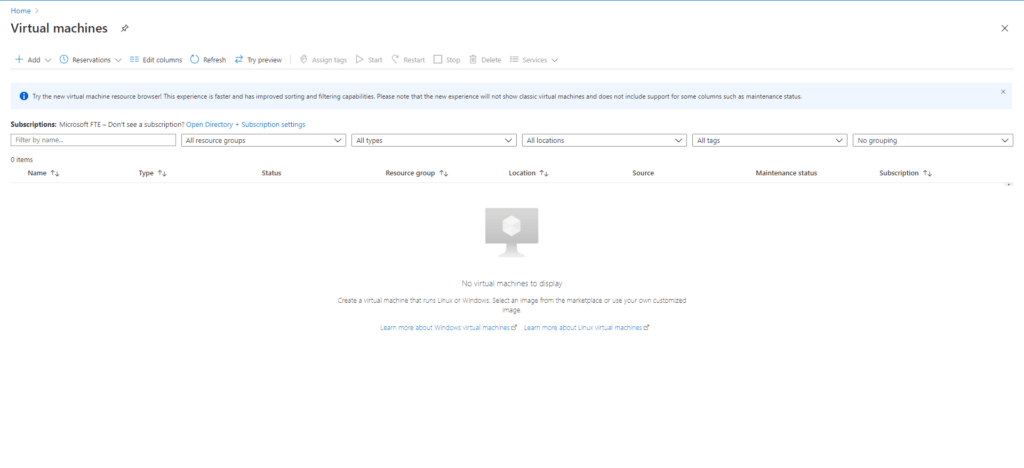Go to Home breadcrumb link
Viewport: 1024px width, 468px height.
tap(20, 10)
